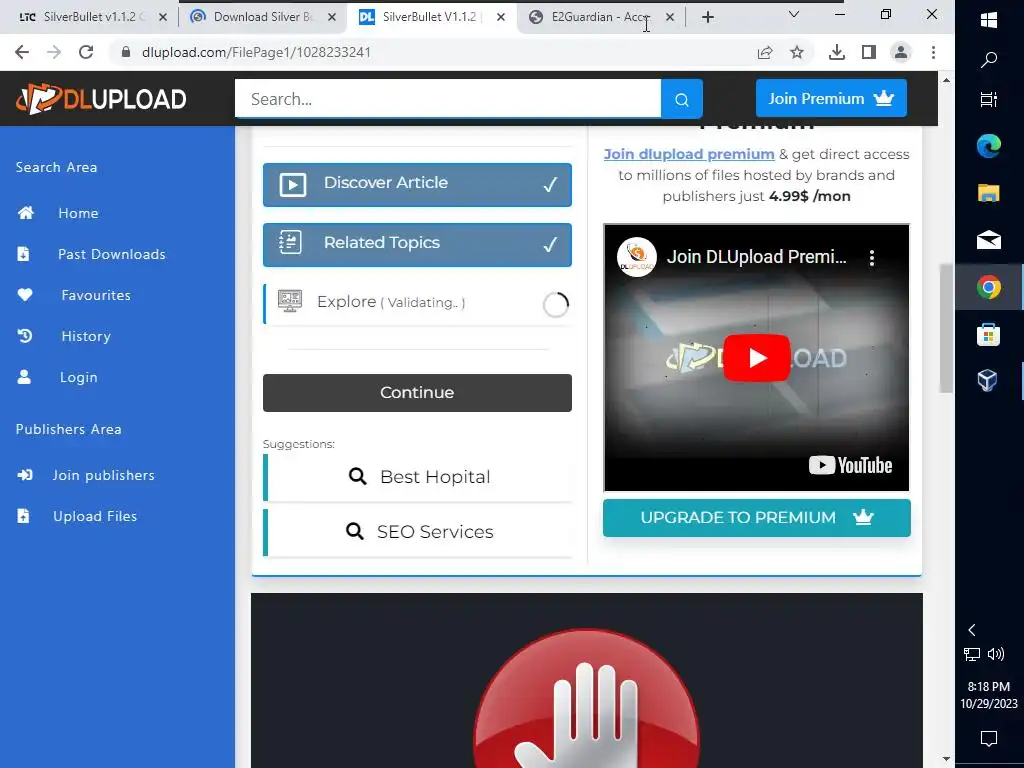
Task: Open a new browser tab
Action: (x=708, y=17)
